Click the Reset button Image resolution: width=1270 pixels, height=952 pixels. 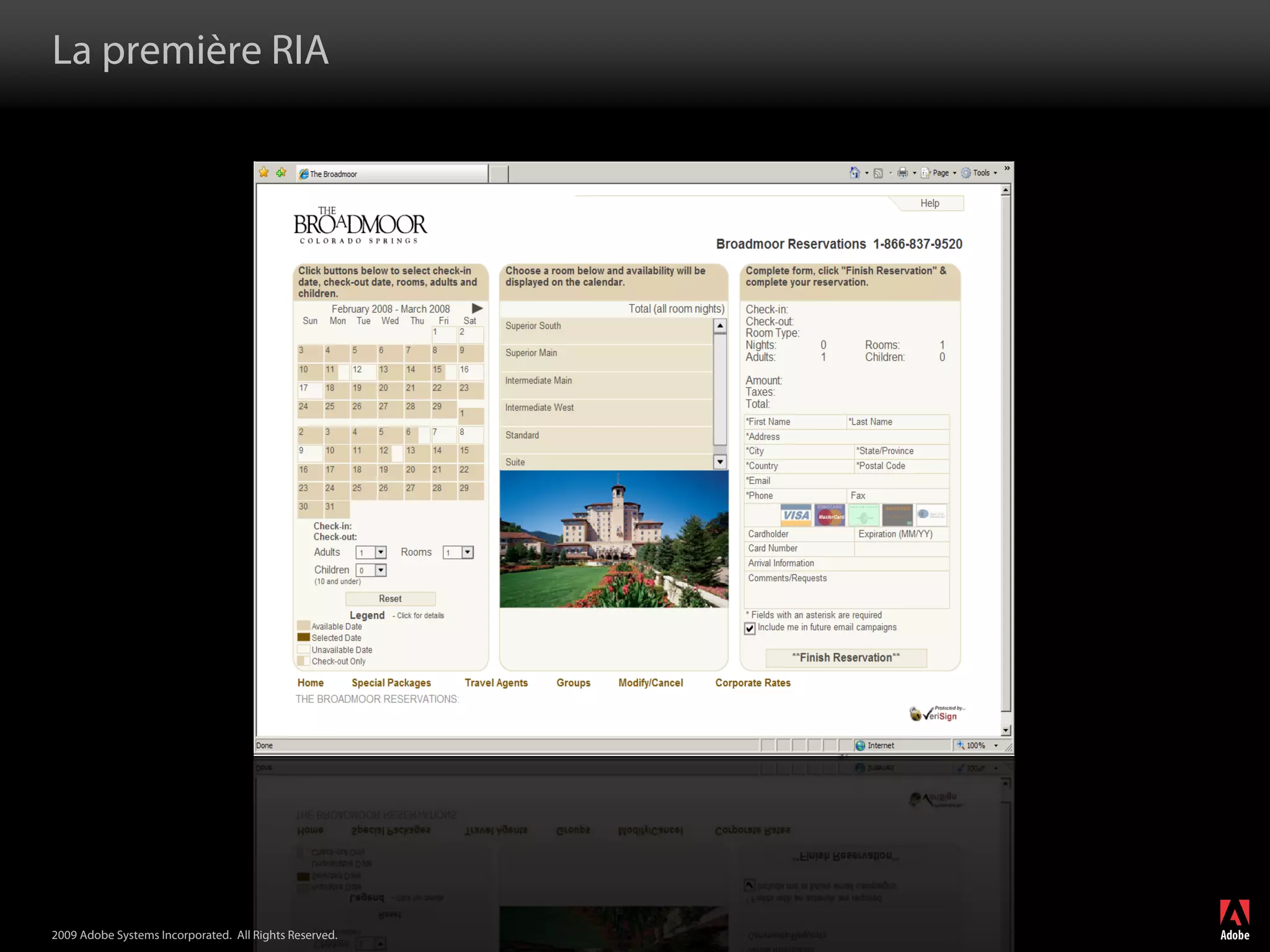pos(390,599)
